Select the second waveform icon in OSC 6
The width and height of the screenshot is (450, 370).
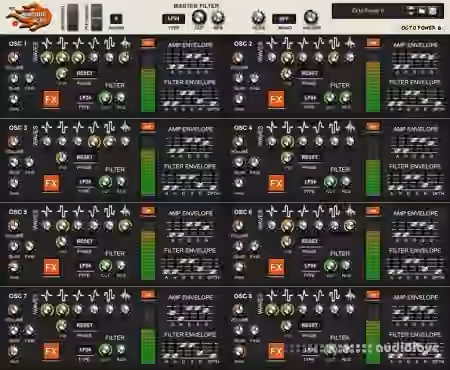287,211
